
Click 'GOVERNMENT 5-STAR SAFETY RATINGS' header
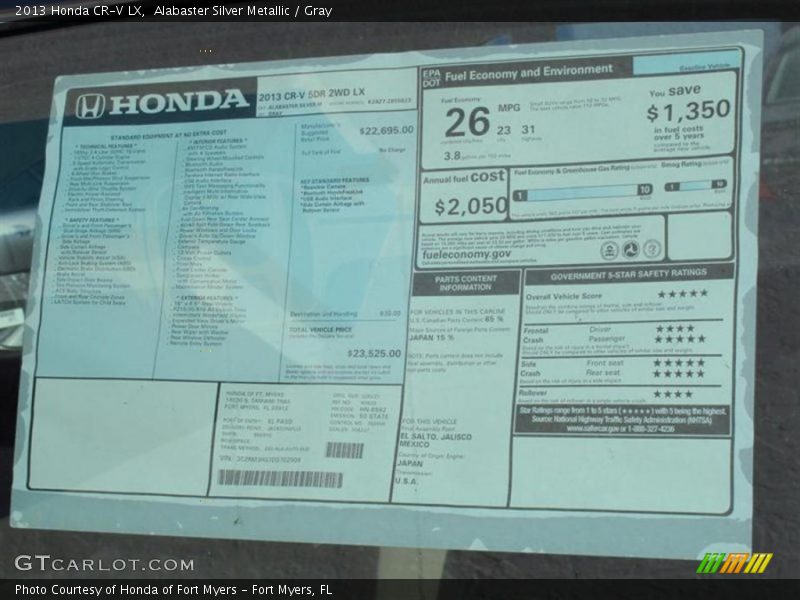(629, 275)
